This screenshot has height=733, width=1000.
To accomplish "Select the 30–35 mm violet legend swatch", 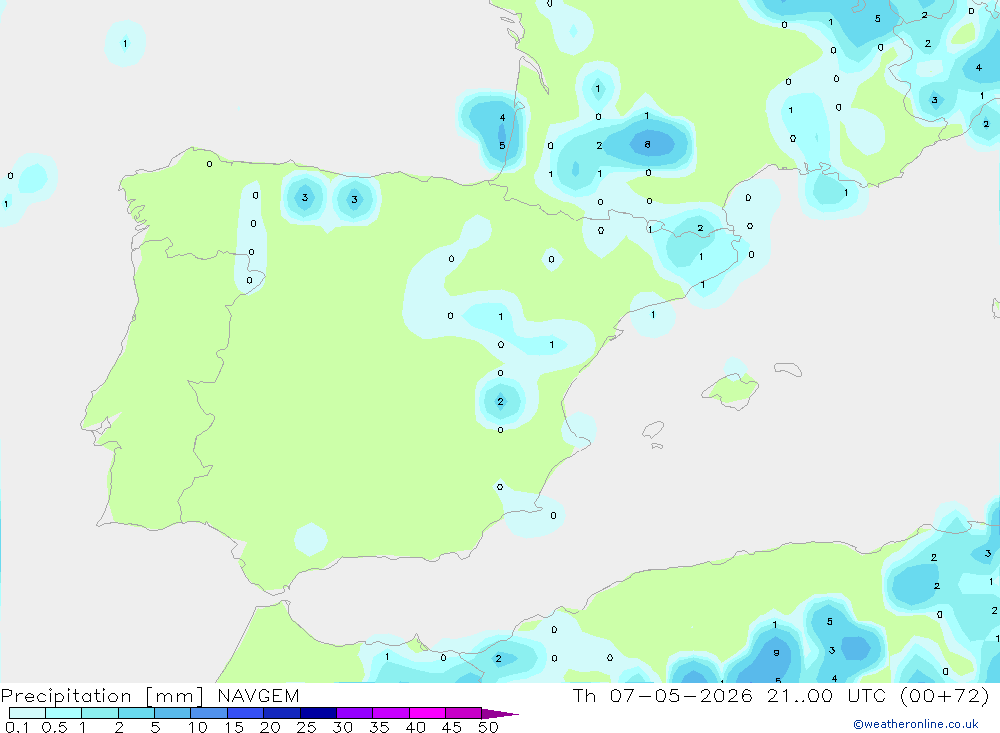I will point(355,713).
